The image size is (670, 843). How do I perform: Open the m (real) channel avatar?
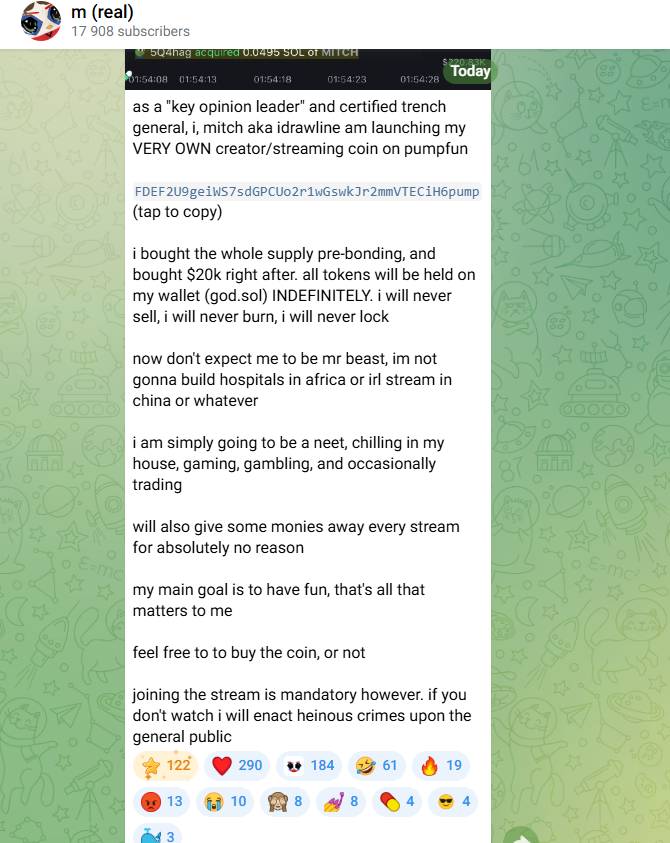41,21
